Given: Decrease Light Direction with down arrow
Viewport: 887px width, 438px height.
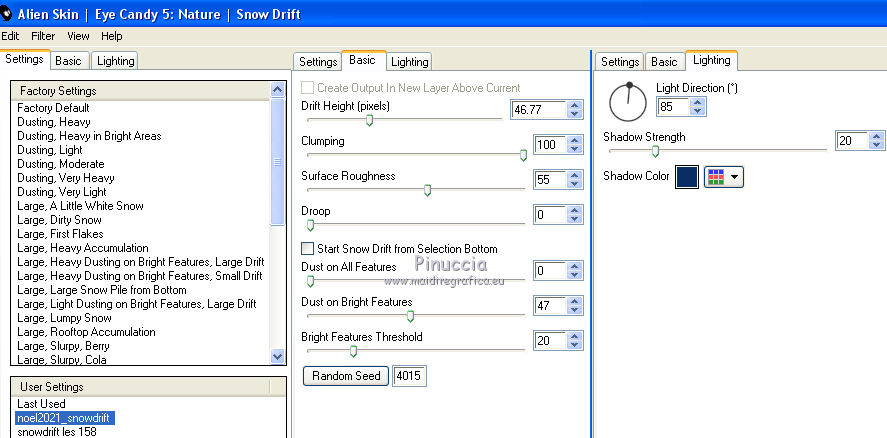Looking at the screenshot, I should click(697, 111).
